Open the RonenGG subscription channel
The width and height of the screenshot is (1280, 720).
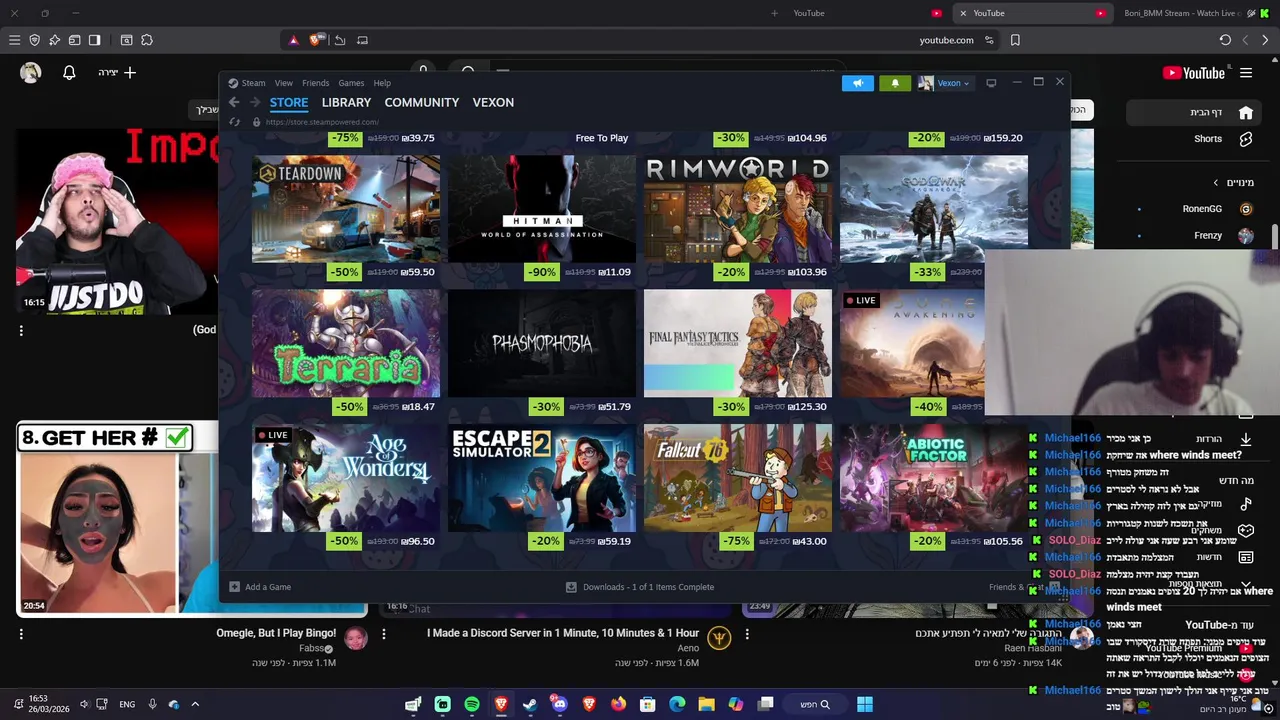(x=1215, y=209)
